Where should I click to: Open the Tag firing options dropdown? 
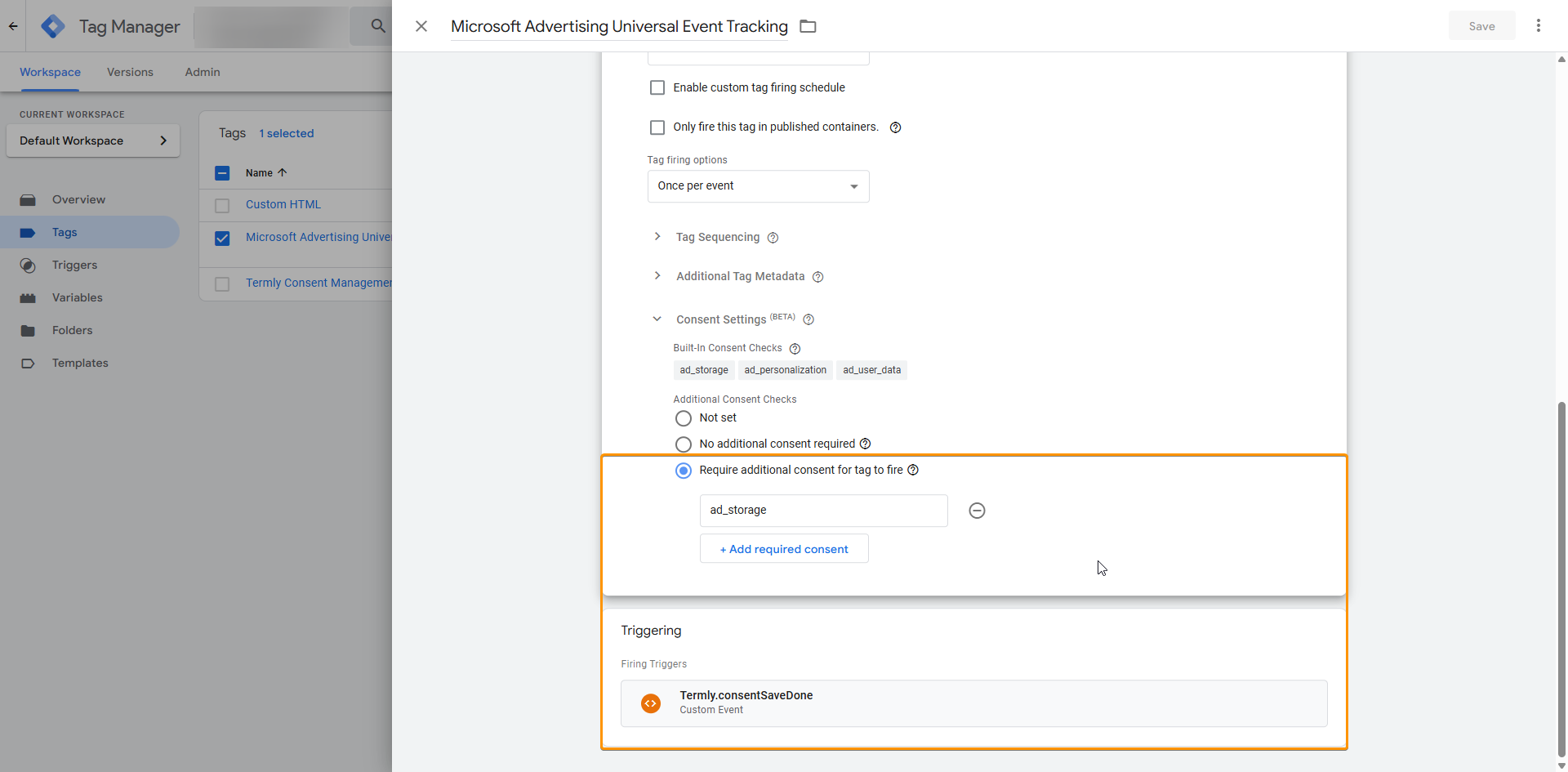pyautogui.click(x=758, y=186)
